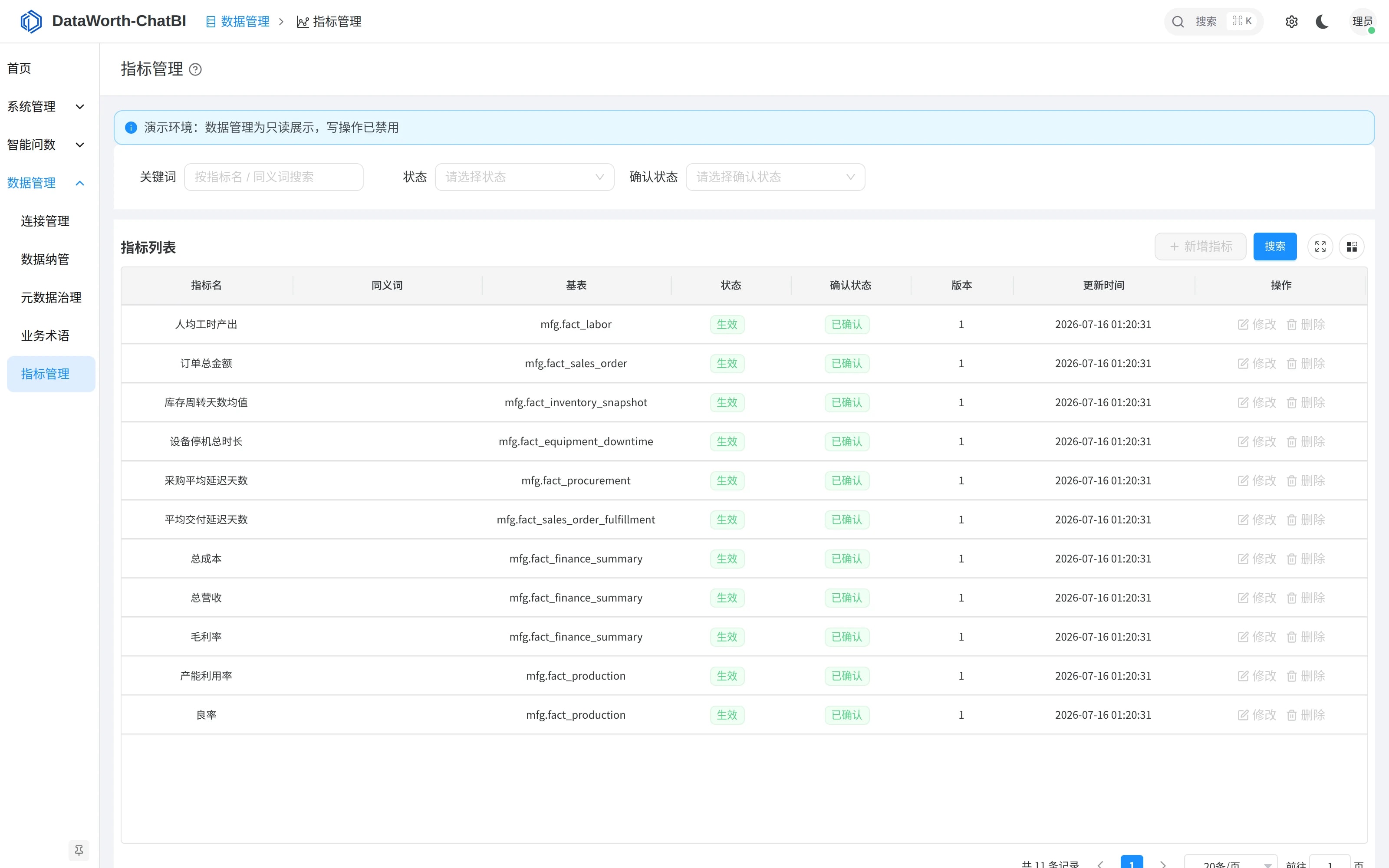
Task: Click the DataWorth-ChatBI logo icon
Action: 31,21
